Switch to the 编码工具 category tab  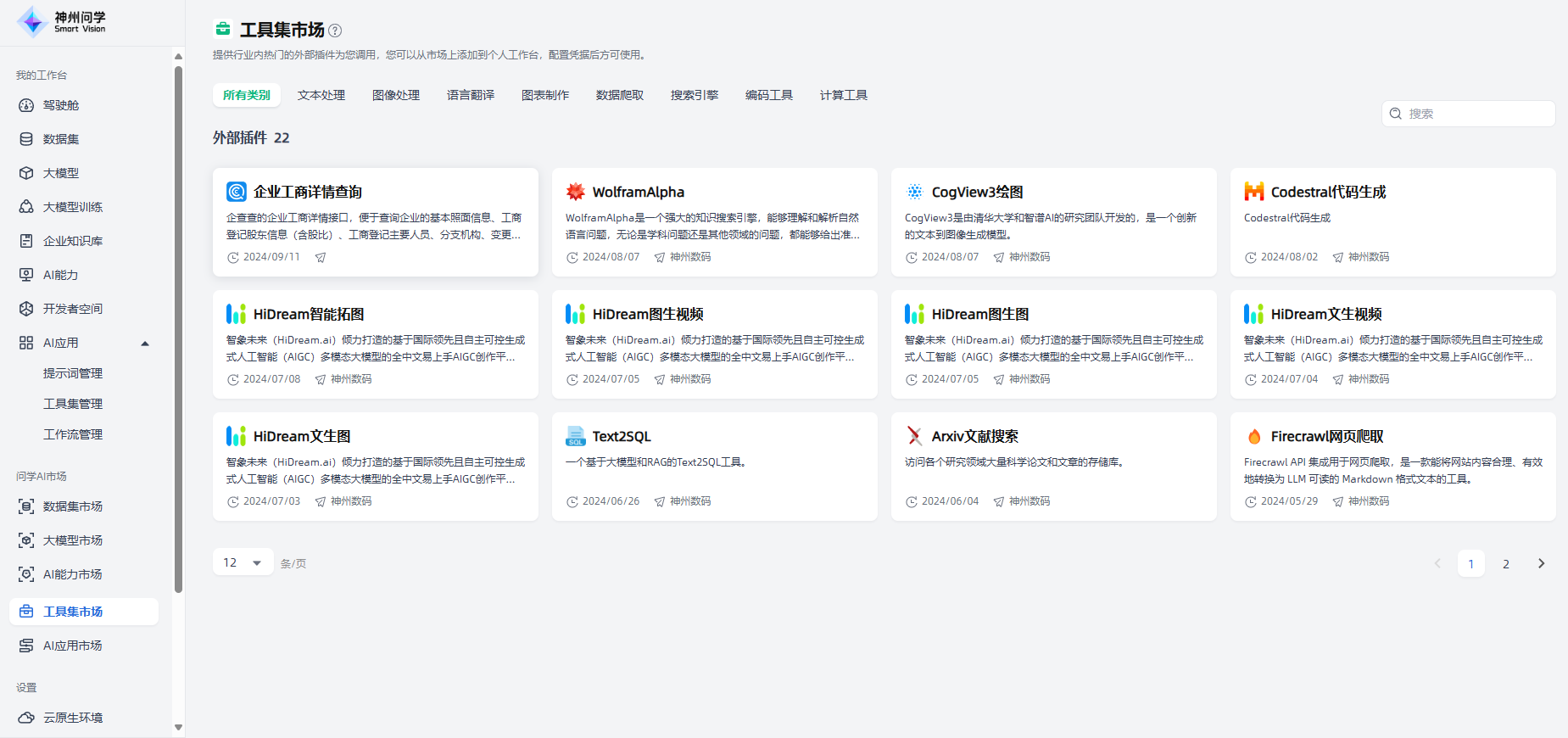tap(769, 95)
